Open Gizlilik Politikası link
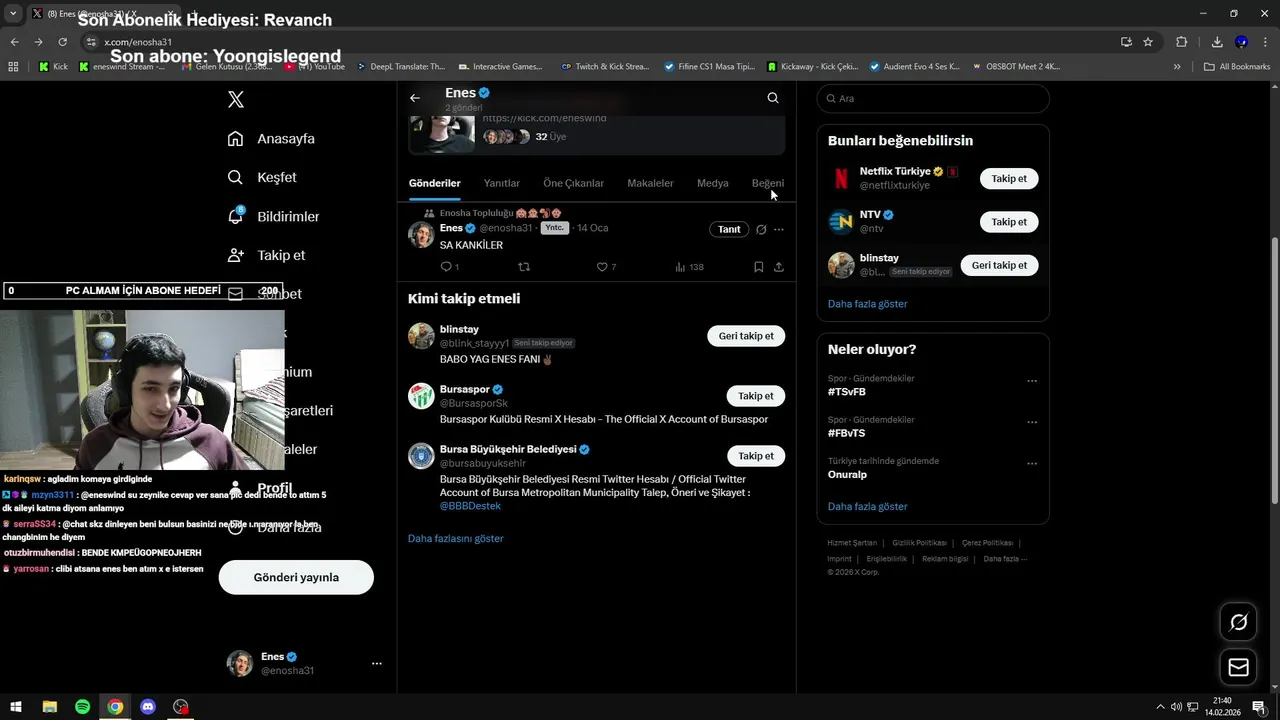This screenshot has width=1280, height=720. click(x=919, y=543)
